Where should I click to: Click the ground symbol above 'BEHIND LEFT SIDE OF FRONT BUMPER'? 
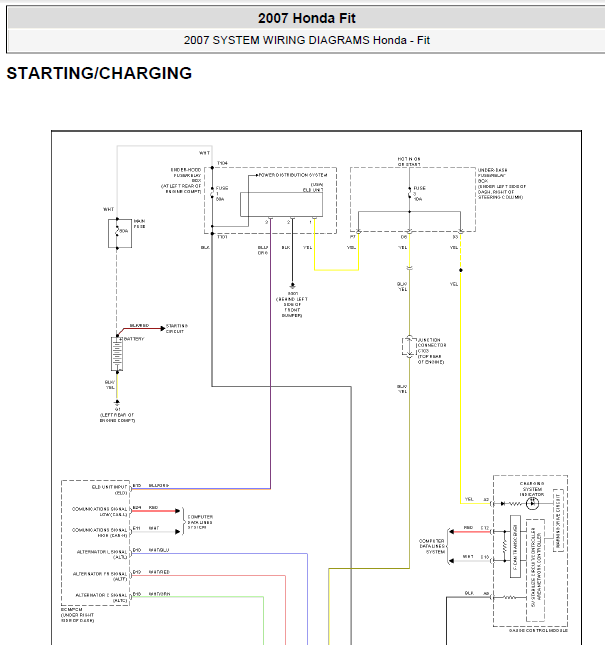(292, 285)
